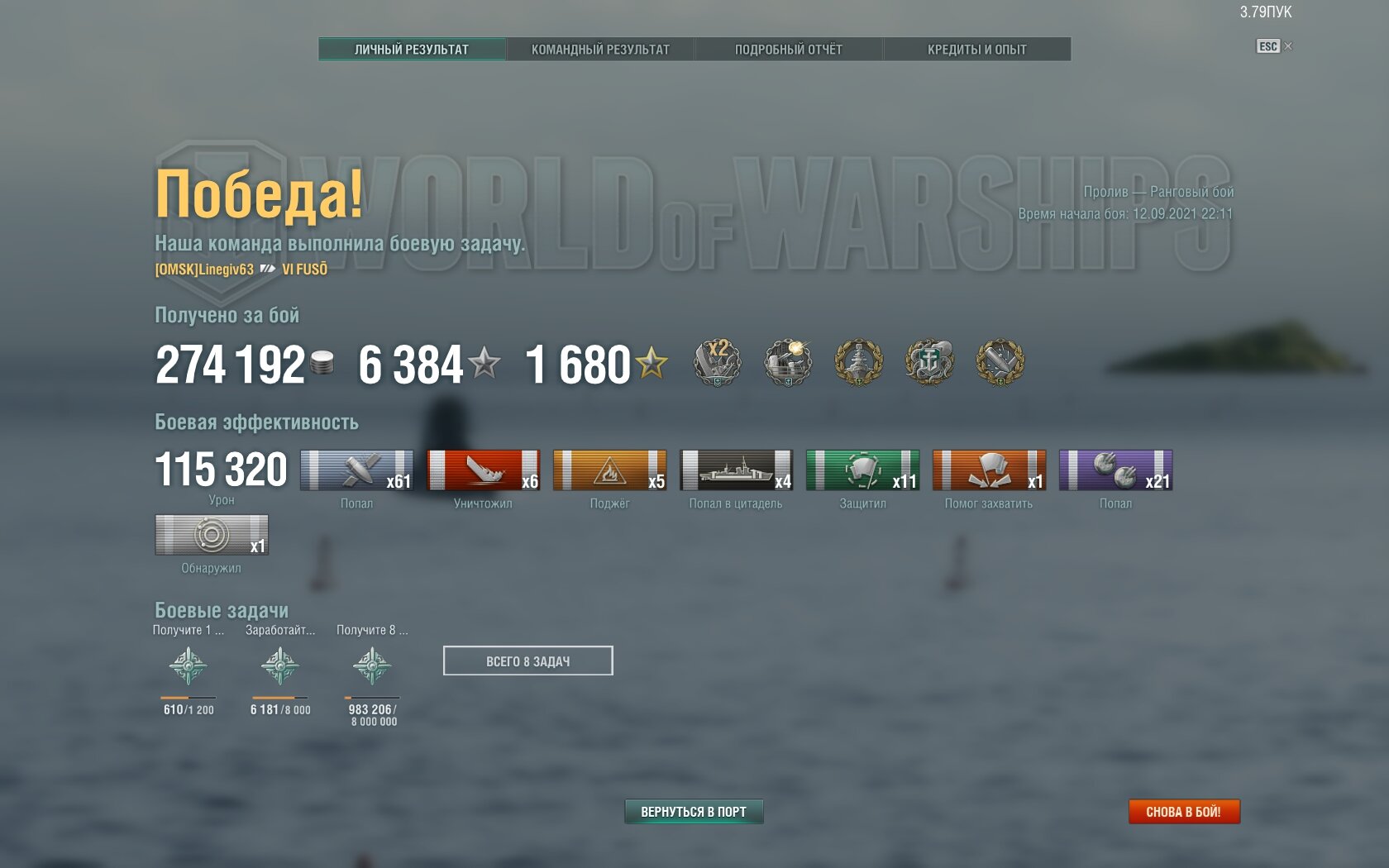Click Вернуться в порт button
1389x868 pixels.
tap(694, 812)
